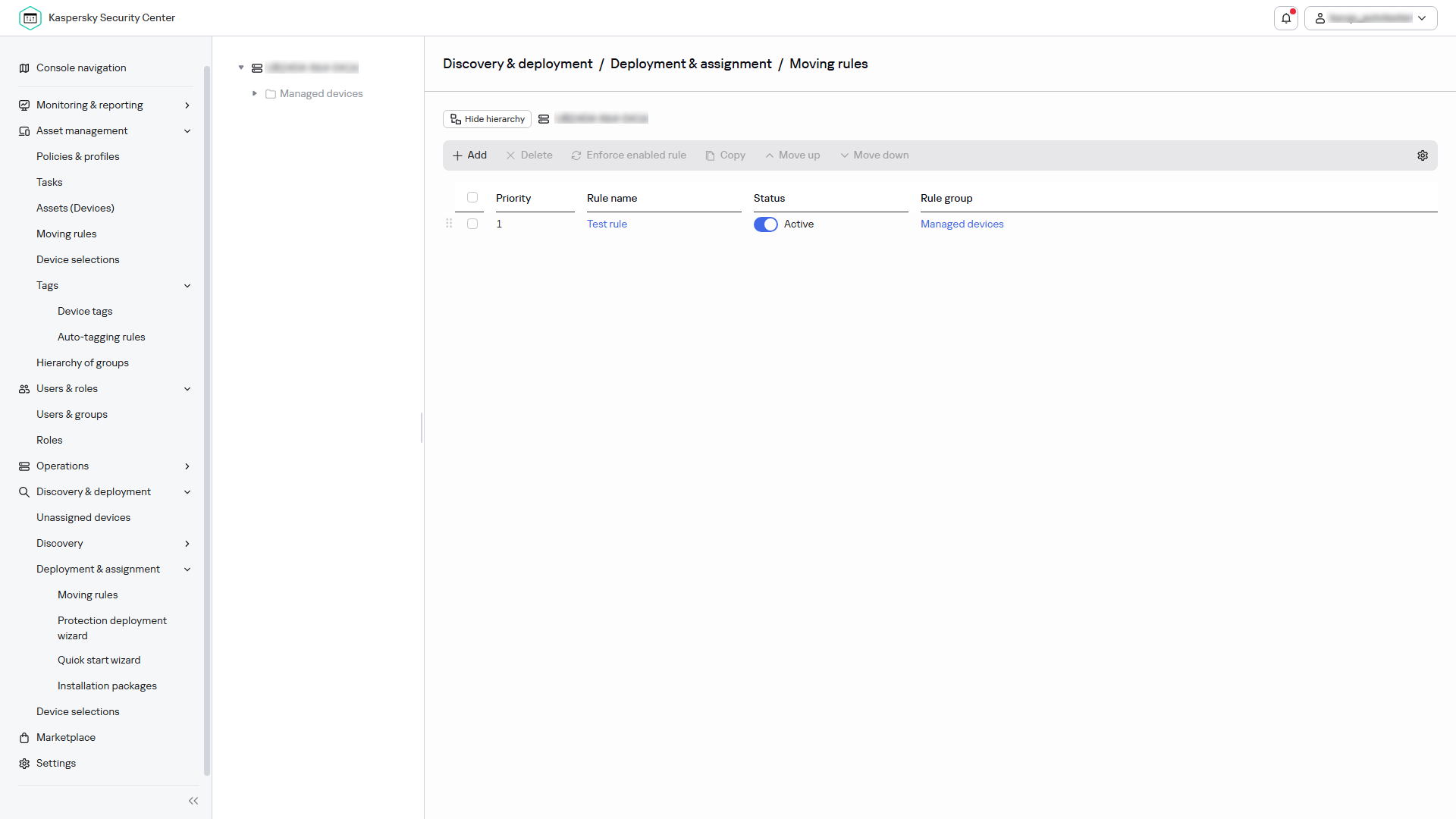Open Assets (Devices) menu item
1456x819 pixels.
click(75, 208)
